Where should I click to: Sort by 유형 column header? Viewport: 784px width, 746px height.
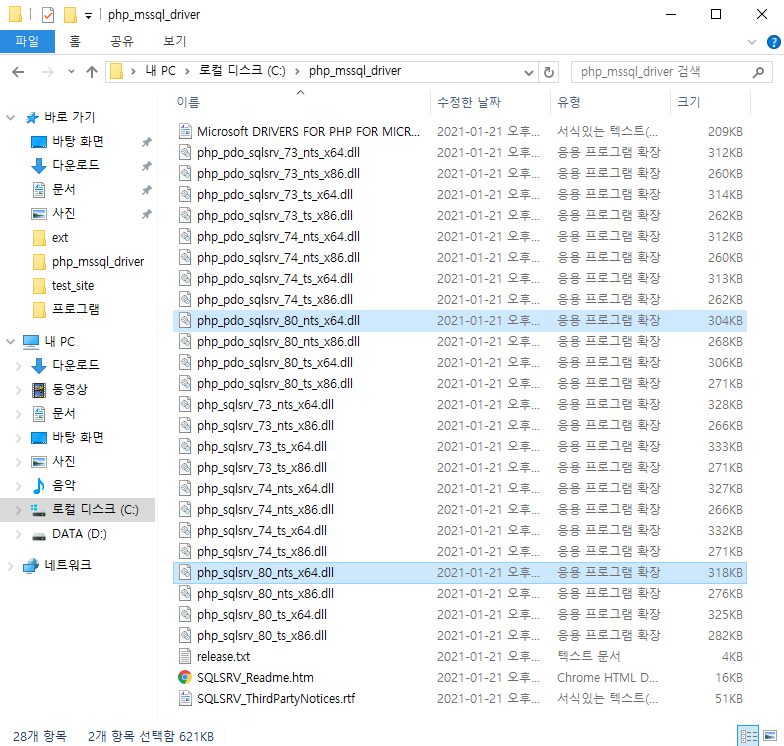coord(610,102)
